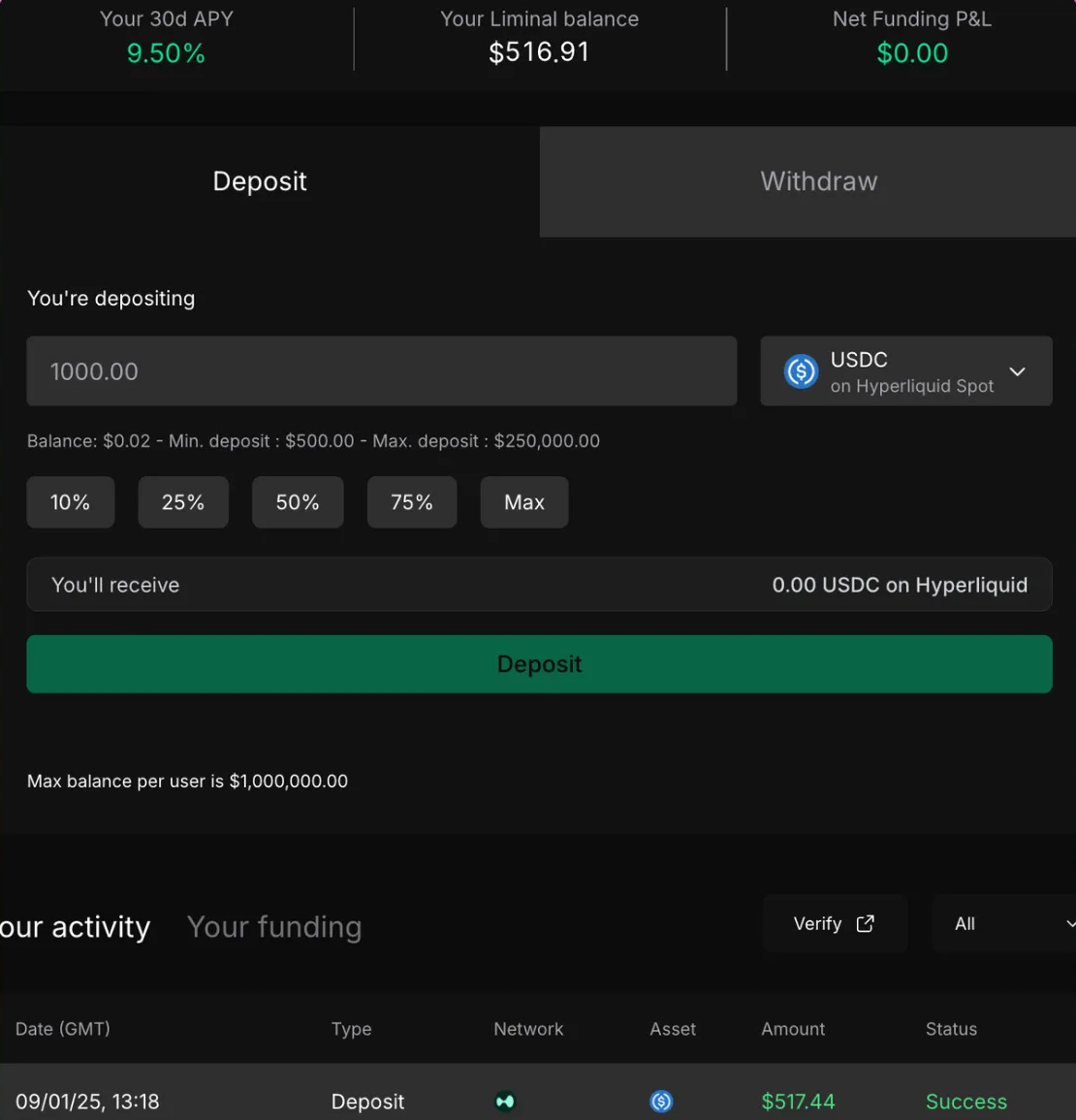Switch to the Withdraw tab
This screenshot has width=1076, height=1120.
[x=818, y=181]
